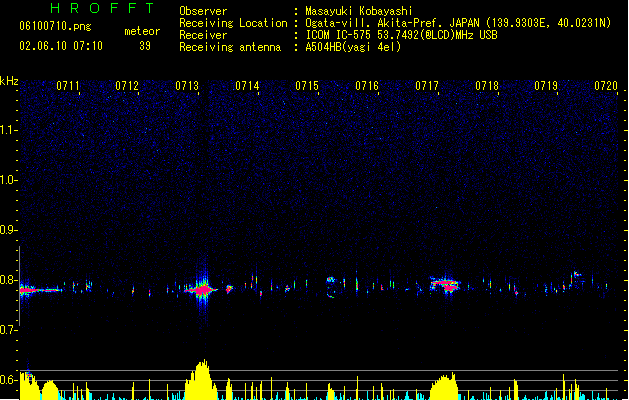Image resolution: width=629 pixels, height=400 pixels.
Task: Click observer name Masayuki Kobayashi
Action: point(359,11)
